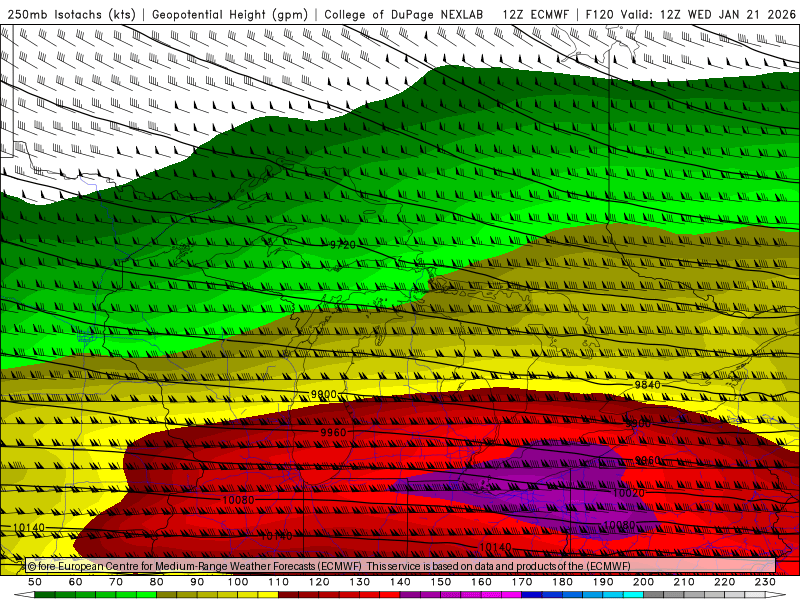Image resolution: width=800 pixels, height=600 pixels.
Task: Click the 10020 height contour label
Action: (629, 493)
